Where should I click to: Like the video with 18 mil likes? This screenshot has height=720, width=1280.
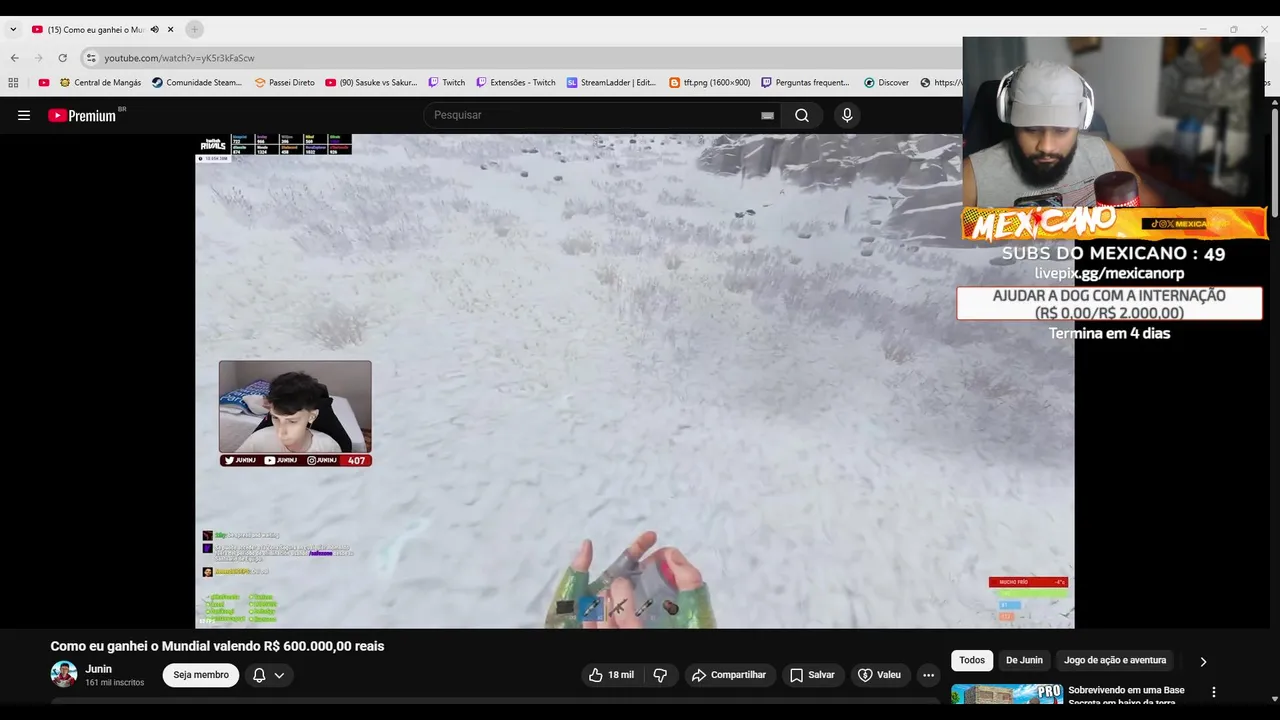coord(611,675)
